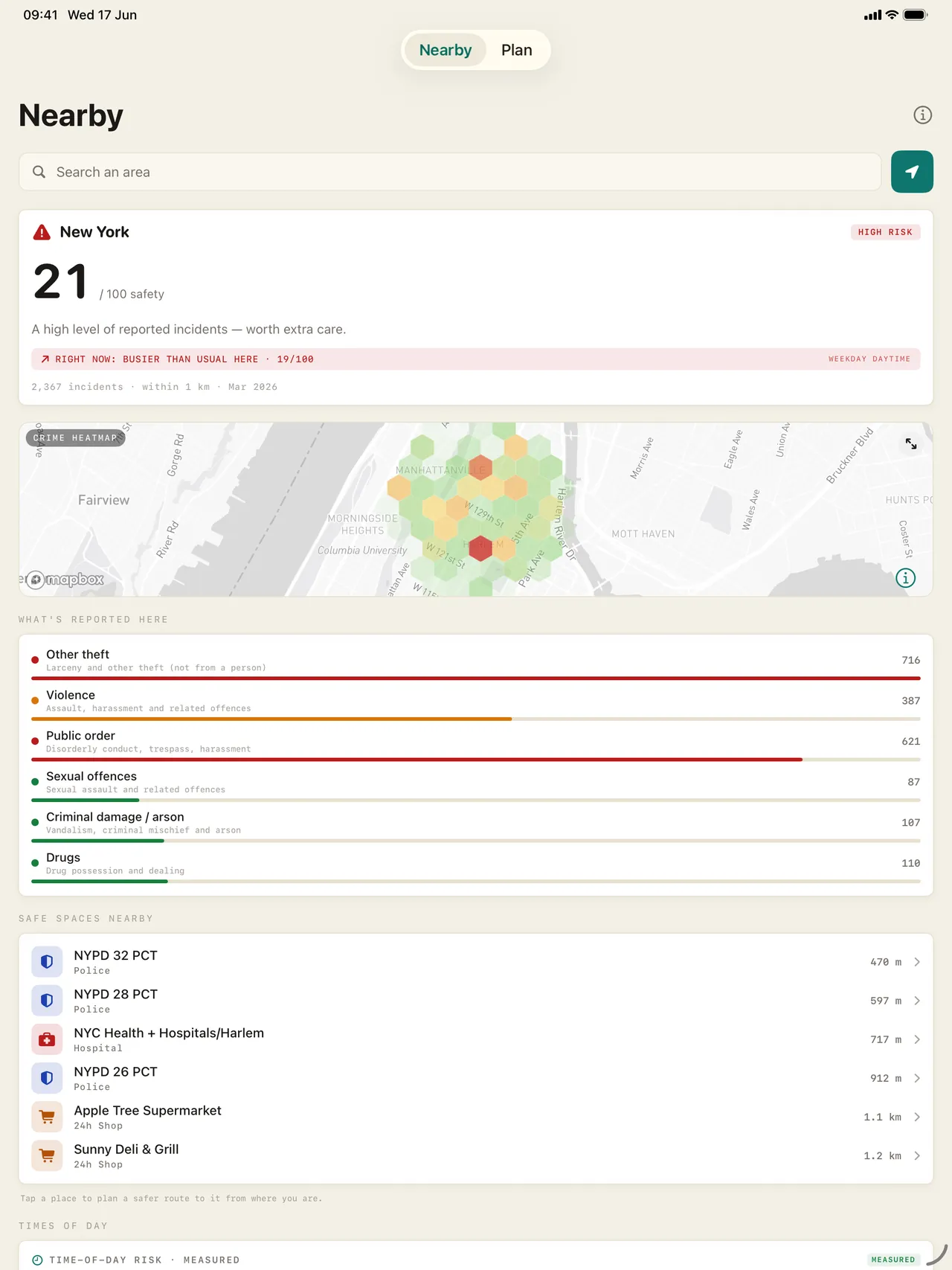Open Sunny Deli & Grill chevron

[x=917, y=1155]
